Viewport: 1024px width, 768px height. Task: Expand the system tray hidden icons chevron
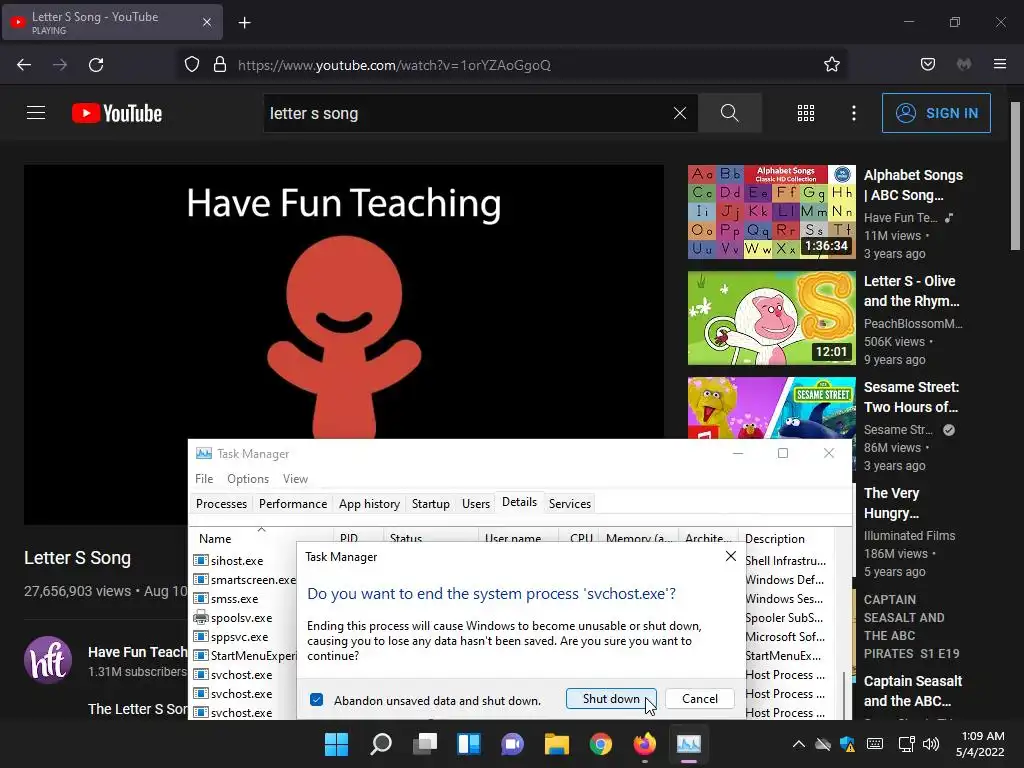point(799,744)
